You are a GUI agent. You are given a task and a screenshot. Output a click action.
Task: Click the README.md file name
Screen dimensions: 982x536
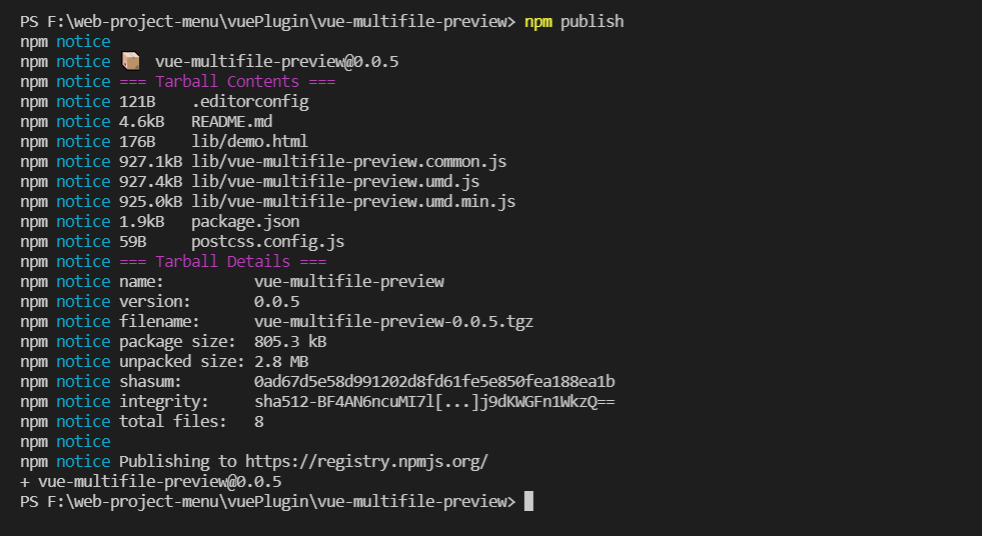pyautogui.click(x=232, y=121)
